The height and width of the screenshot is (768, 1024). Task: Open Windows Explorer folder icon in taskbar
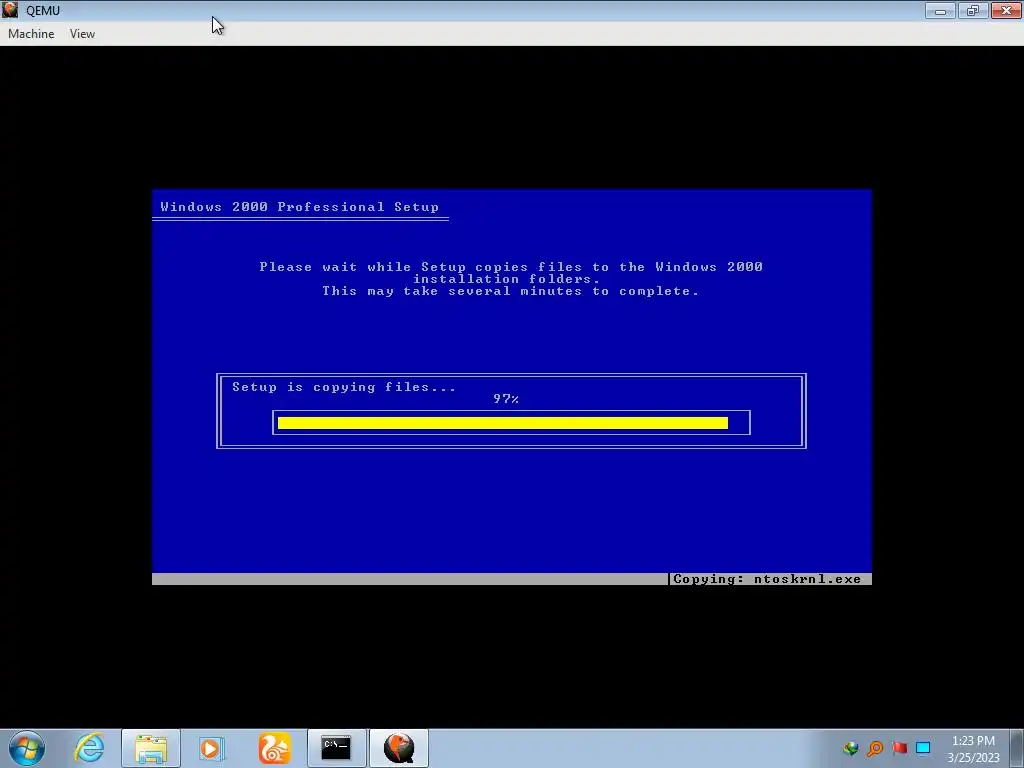pos(151,748)
